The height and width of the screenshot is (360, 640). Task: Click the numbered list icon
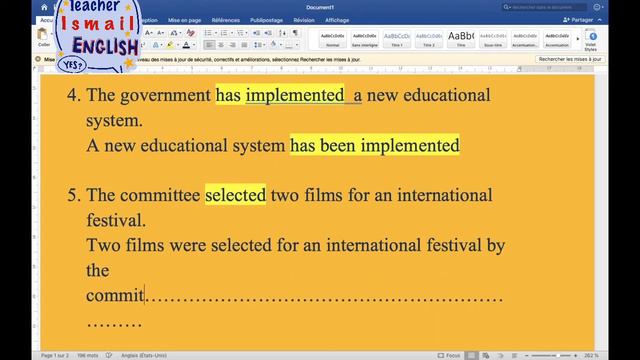(x=224, y=33)
